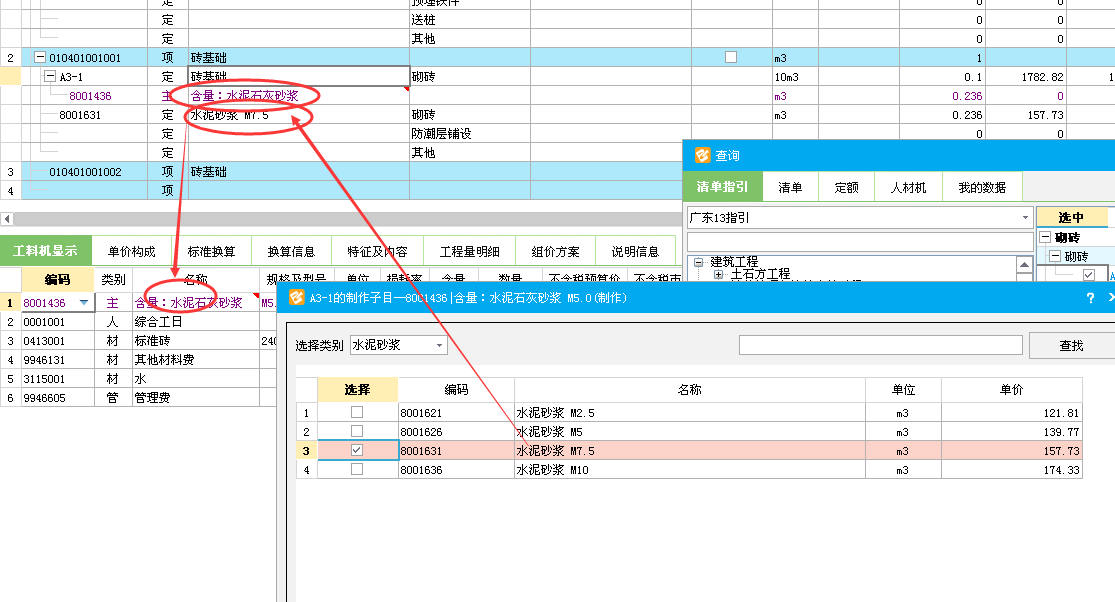Click the 选择 column header in the dialog

click(x=357, y=389)
